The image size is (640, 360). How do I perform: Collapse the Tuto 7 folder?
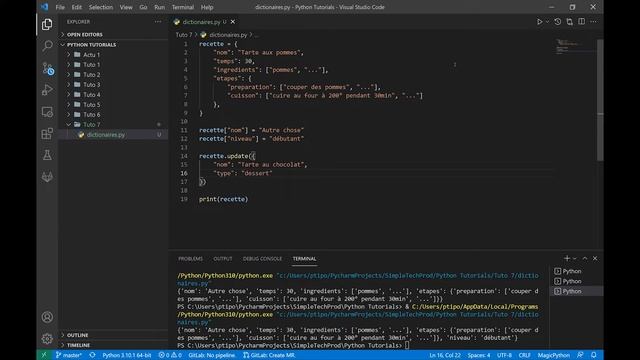click(113, 124)
